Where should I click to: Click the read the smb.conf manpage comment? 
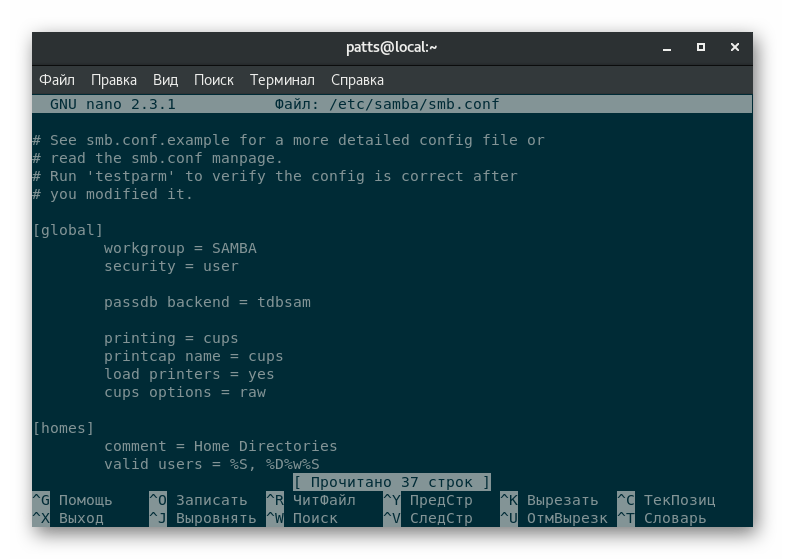coord(158,158)
